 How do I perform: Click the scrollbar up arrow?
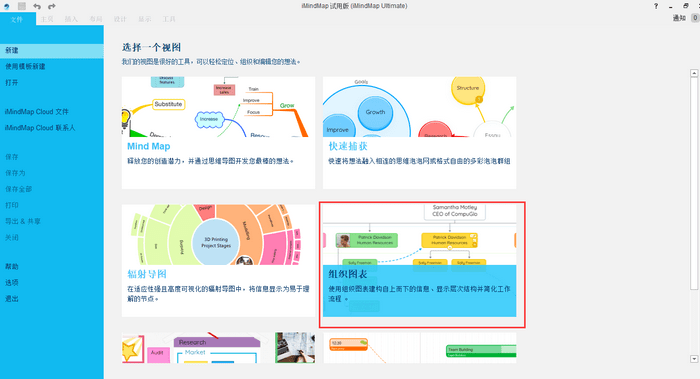pyautogui.click(x=694, y=73)
